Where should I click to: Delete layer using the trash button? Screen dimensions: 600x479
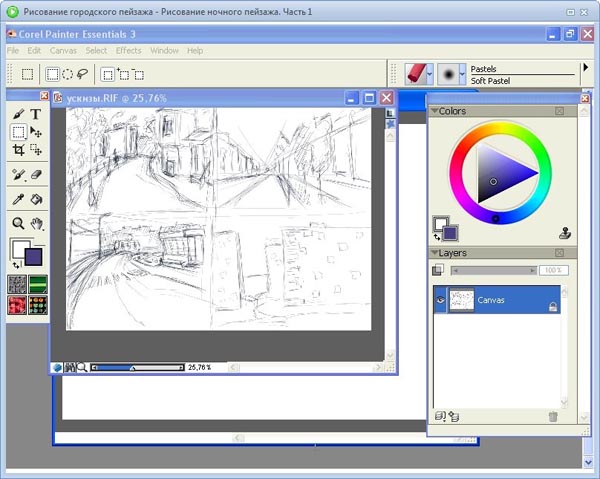552,417
